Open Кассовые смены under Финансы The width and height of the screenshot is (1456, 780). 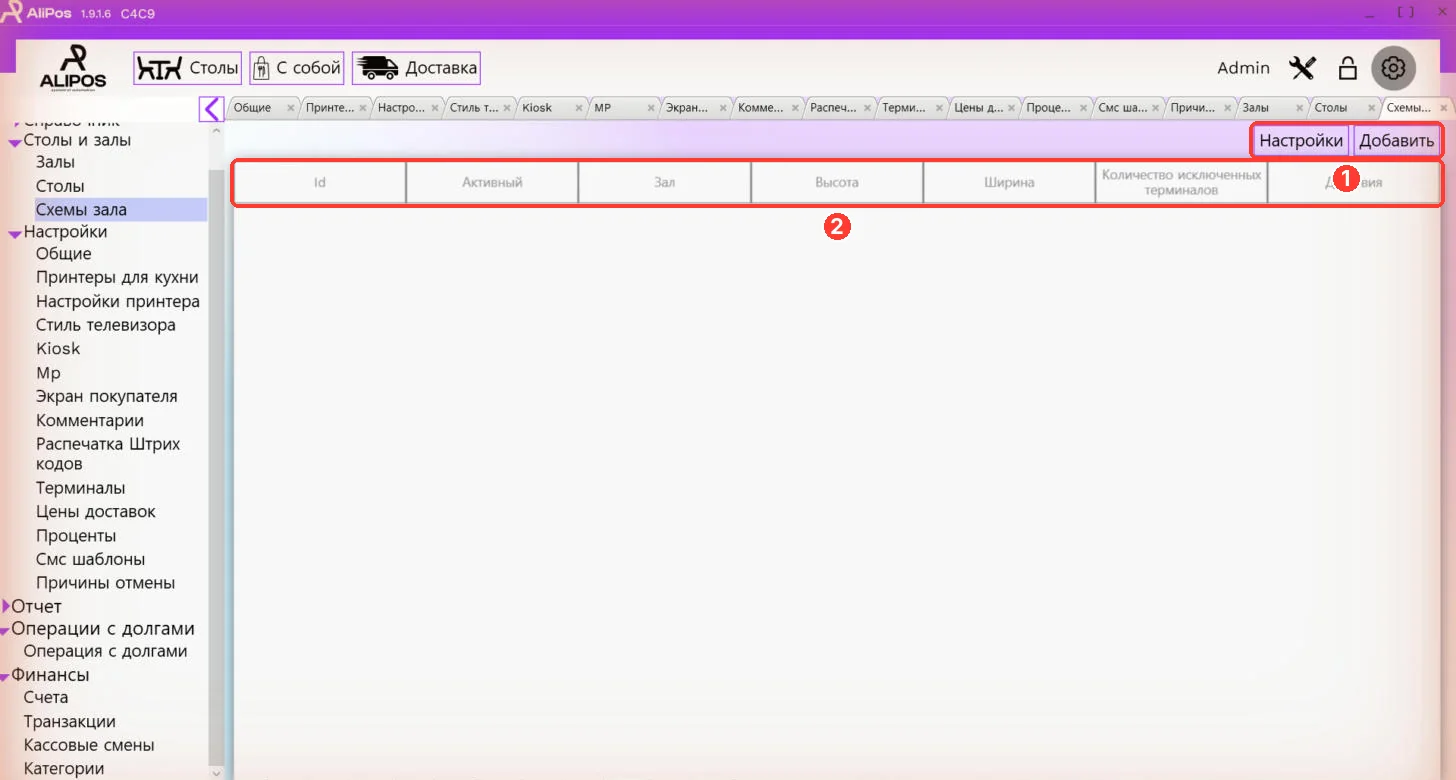point(89,745)
